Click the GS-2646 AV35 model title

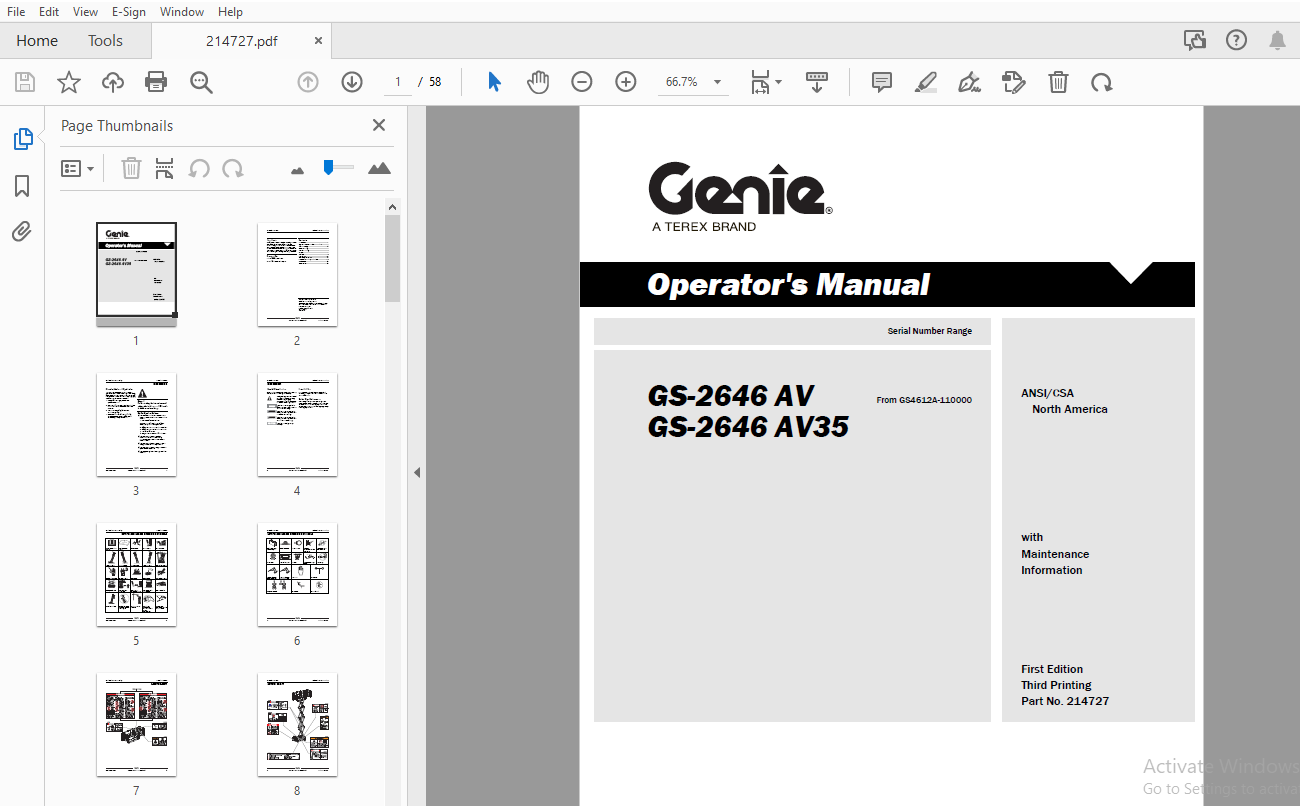coord(748,427)
